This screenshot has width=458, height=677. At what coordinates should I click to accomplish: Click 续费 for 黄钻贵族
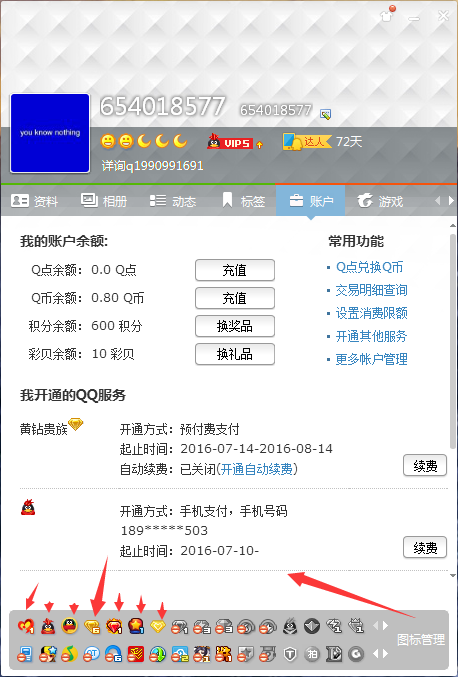tap(425, 465)
